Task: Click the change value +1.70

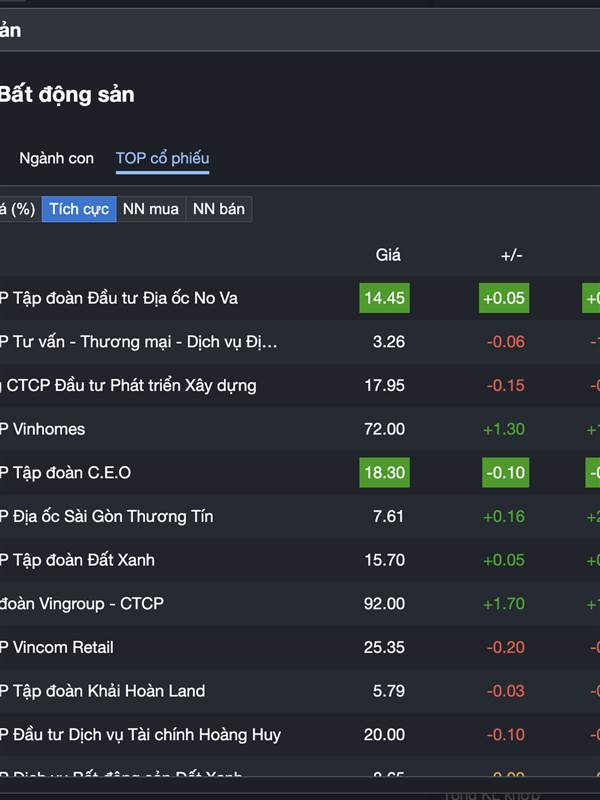Action: click(x=504, y=604)
